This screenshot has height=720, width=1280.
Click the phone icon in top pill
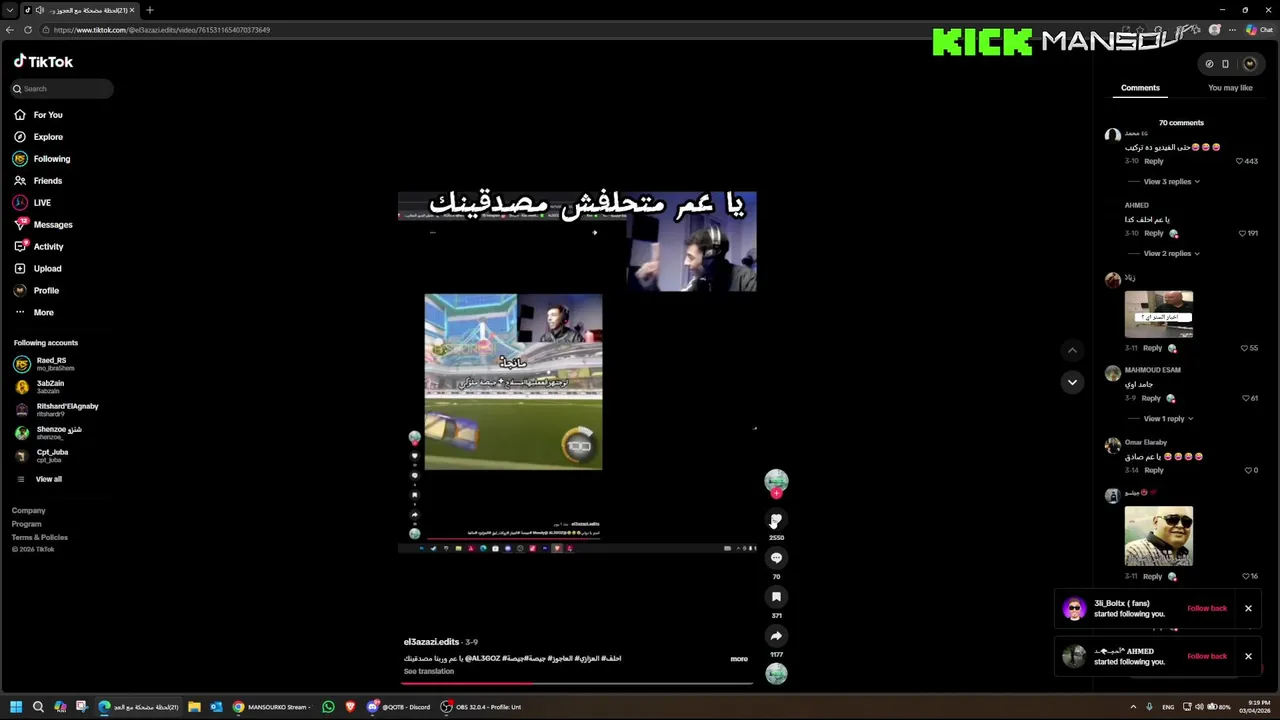point(1225,64)
